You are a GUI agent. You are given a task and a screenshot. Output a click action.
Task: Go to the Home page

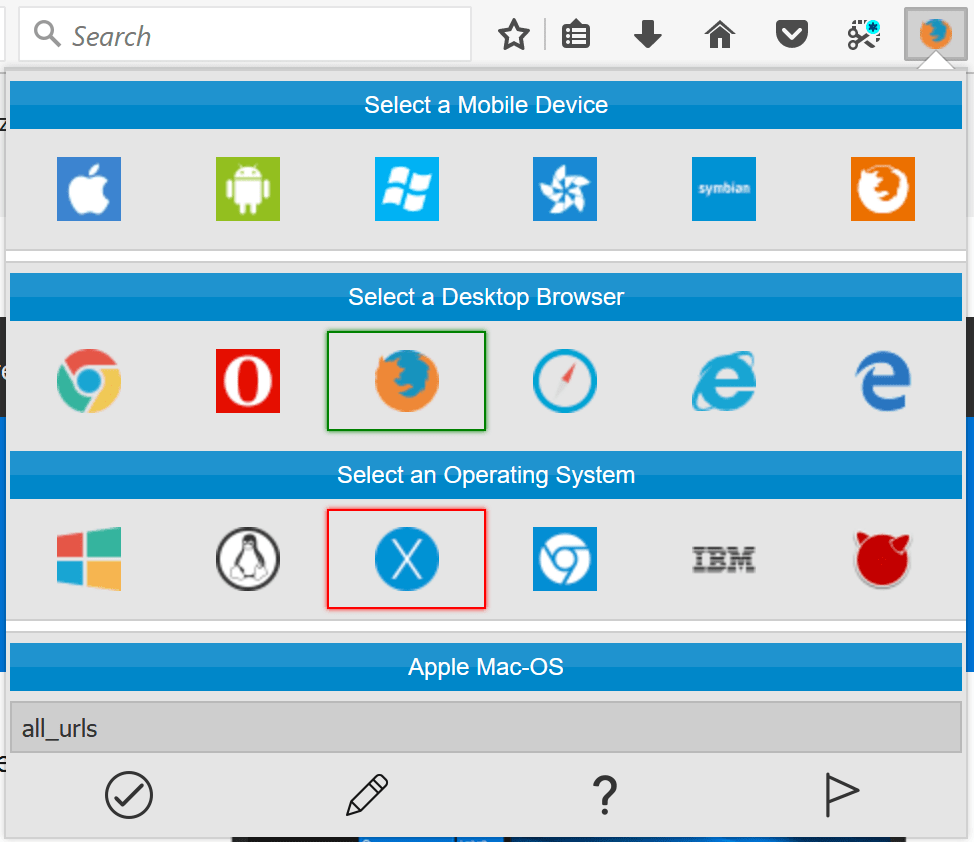point(719,35)
